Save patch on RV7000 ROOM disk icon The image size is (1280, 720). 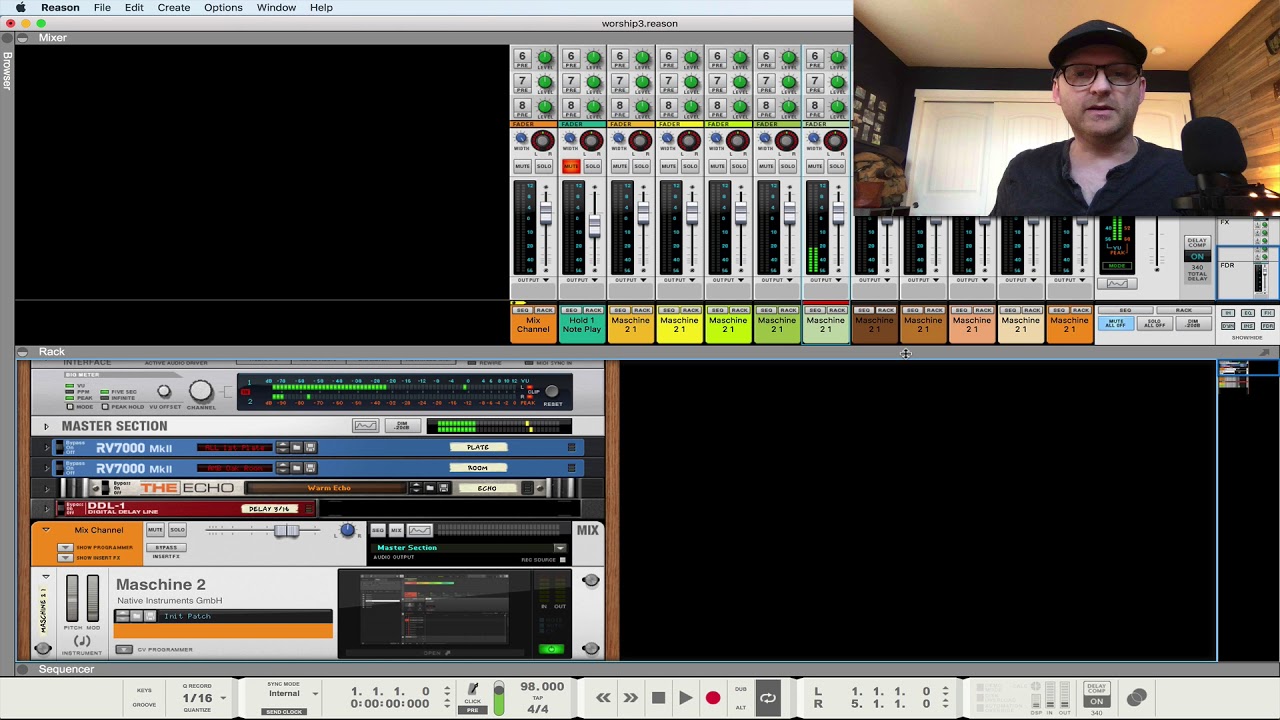point(309,468)
